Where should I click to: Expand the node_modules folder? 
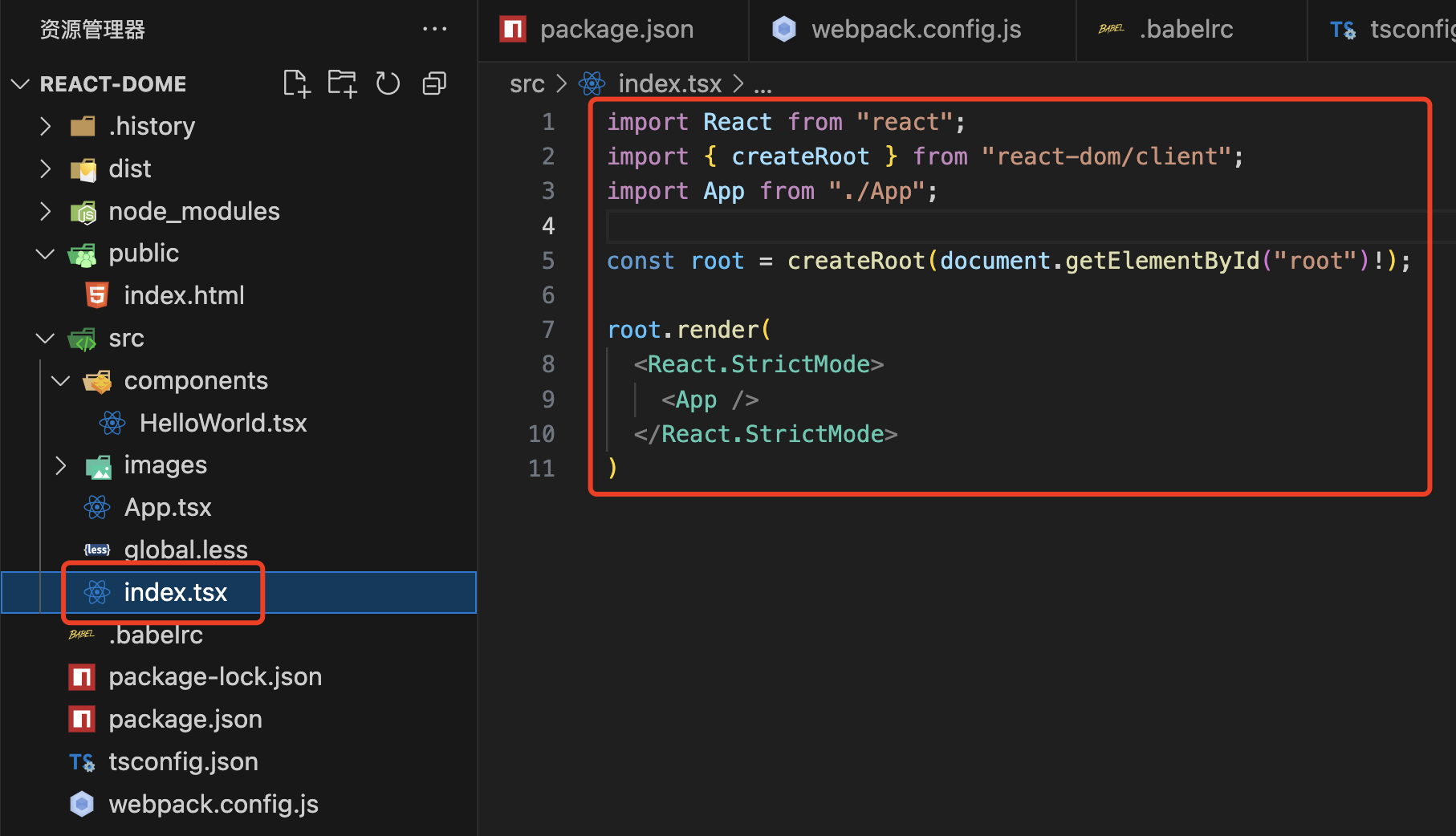[45, 211]
